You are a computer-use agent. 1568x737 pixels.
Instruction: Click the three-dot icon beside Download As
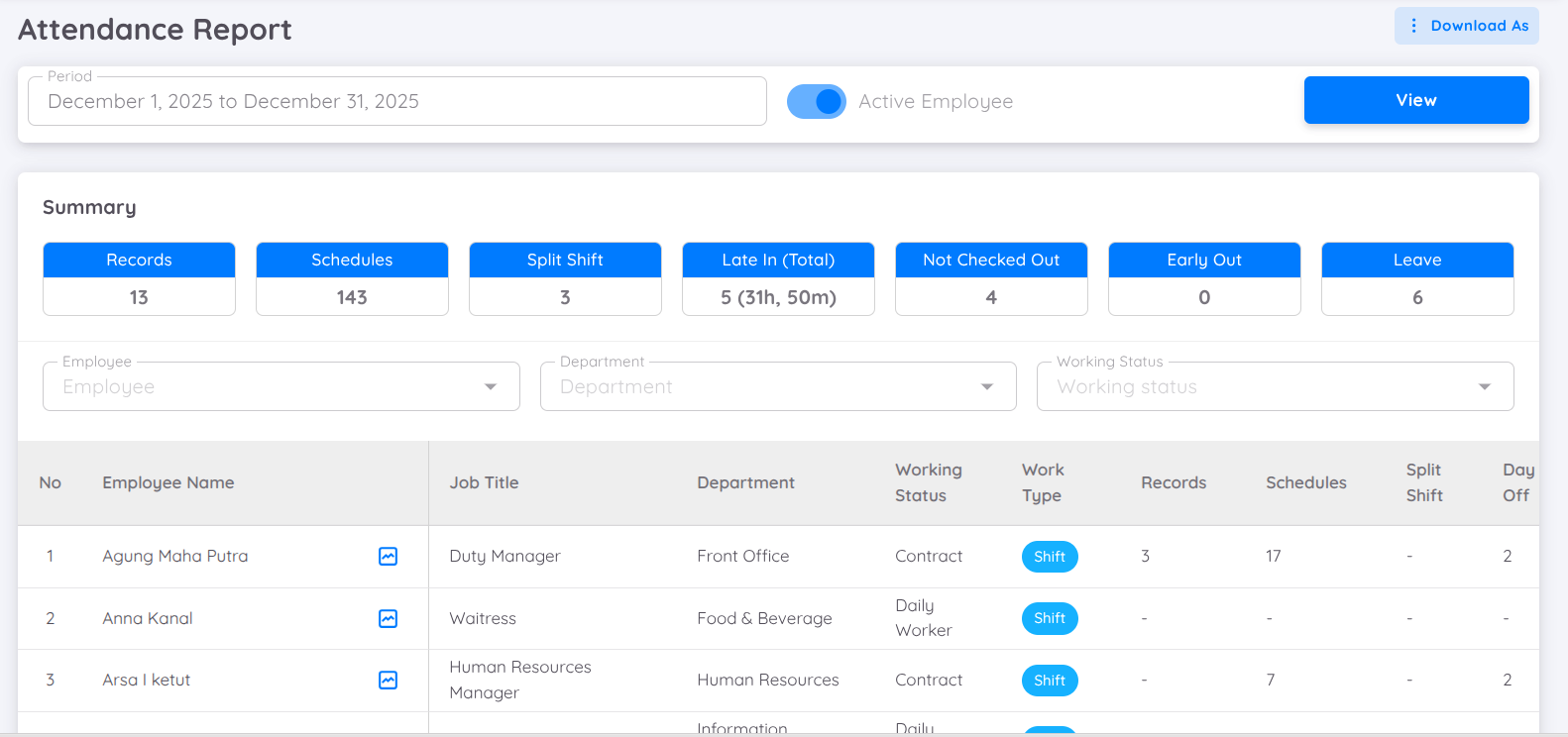[1413, 26]
